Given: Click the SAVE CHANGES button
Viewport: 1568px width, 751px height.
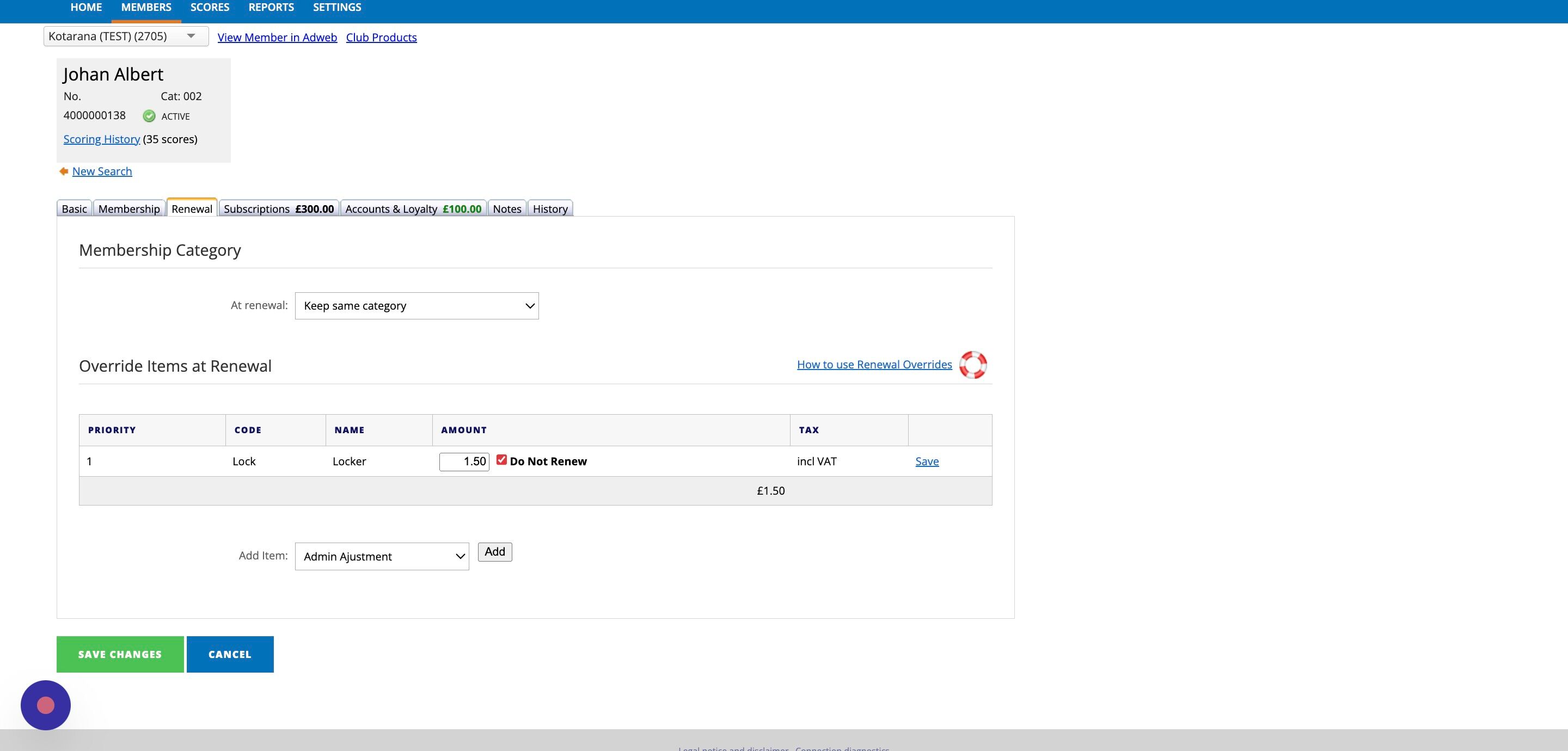Looking at the screenshot, I should tap(120, 654).
